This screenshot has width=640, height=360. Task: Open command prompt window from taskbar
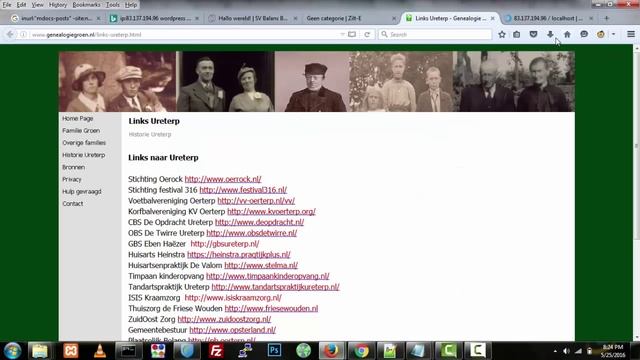[129, 351]
